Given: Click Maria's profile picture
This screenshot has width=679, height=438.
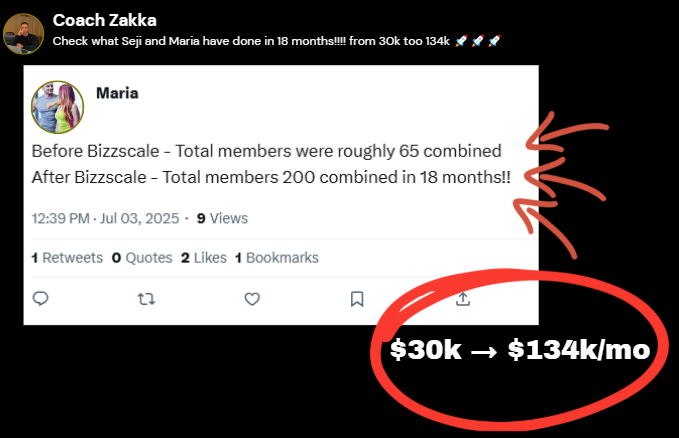Looking at the screenshot, I should point(57,106).
